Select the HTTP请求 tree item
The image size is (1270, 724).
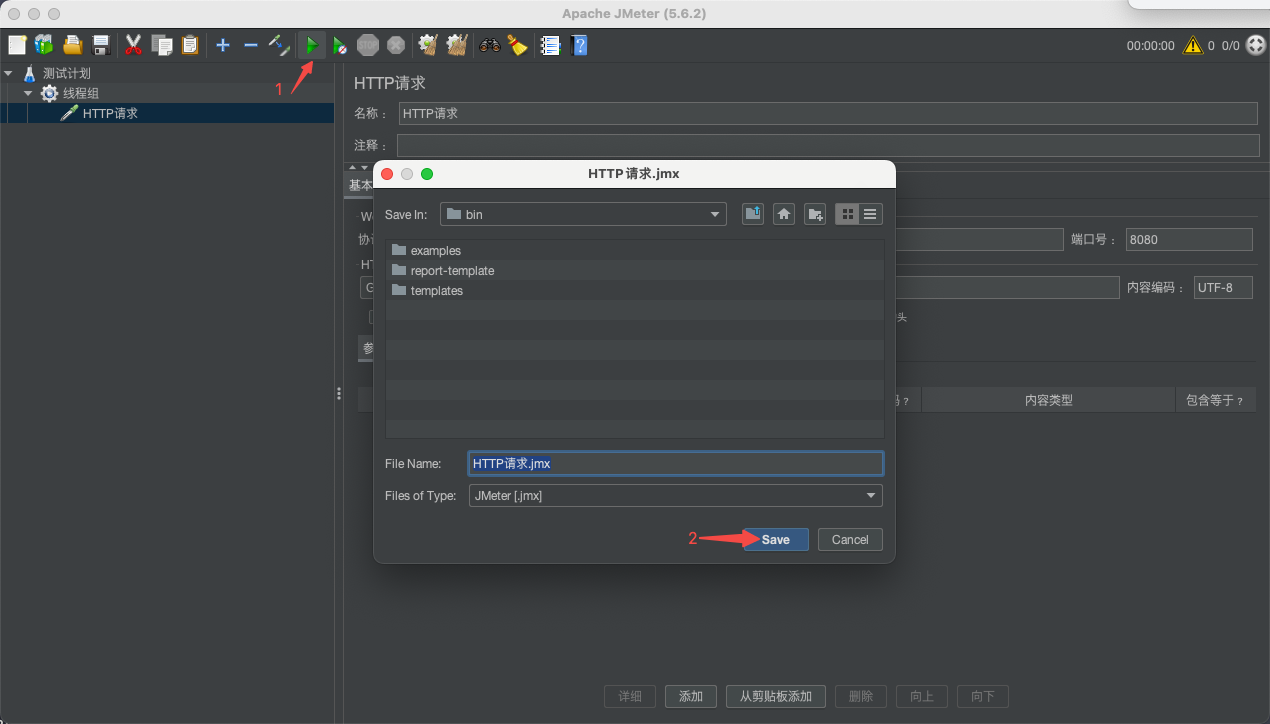coord(110,113)
